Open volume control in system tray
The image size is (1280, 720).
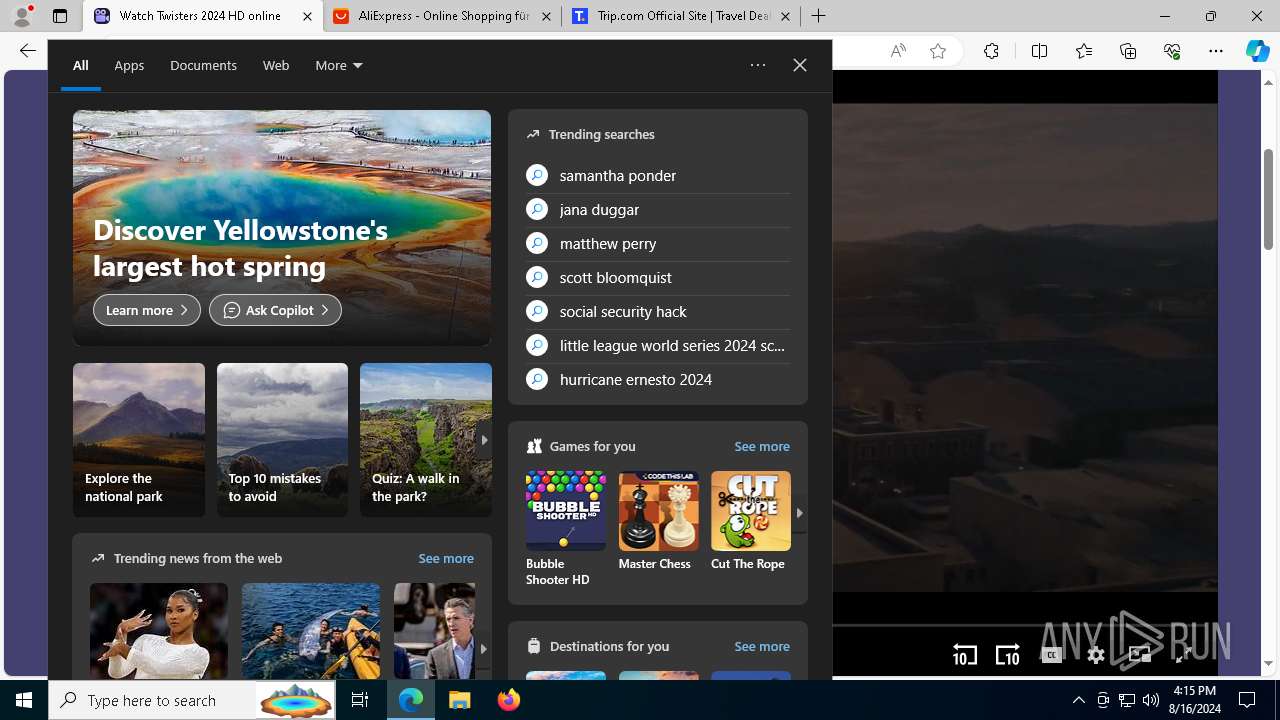[x=1150, y=700]
